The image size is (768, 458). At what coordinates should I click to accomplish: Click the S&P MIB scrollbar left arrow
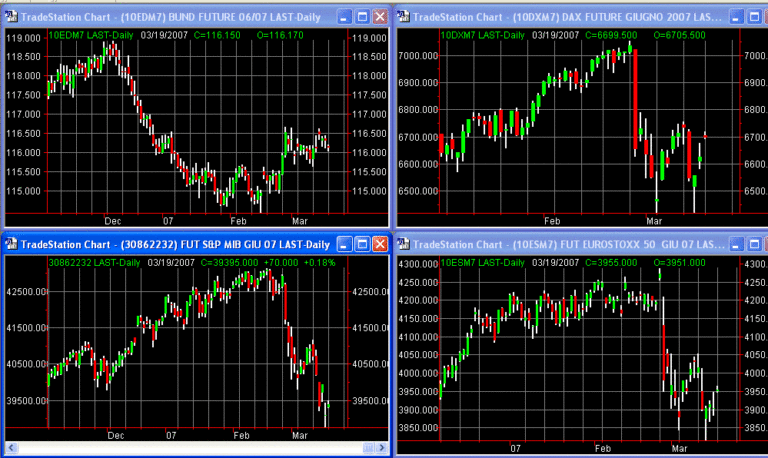pyautogui.click(x=11, y=447)
